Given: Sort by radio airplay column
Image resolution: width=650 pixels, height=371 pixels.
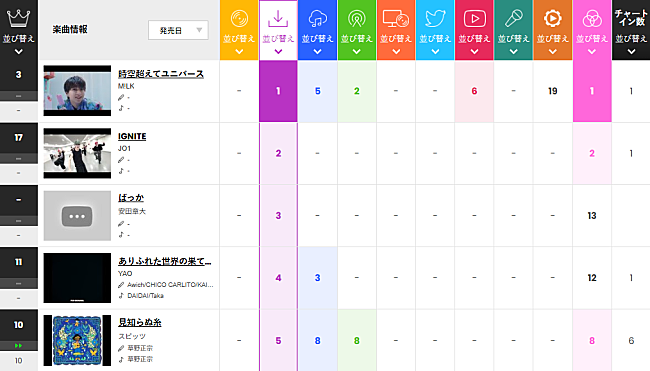Looking at the screenshot, I should point(357,44).
